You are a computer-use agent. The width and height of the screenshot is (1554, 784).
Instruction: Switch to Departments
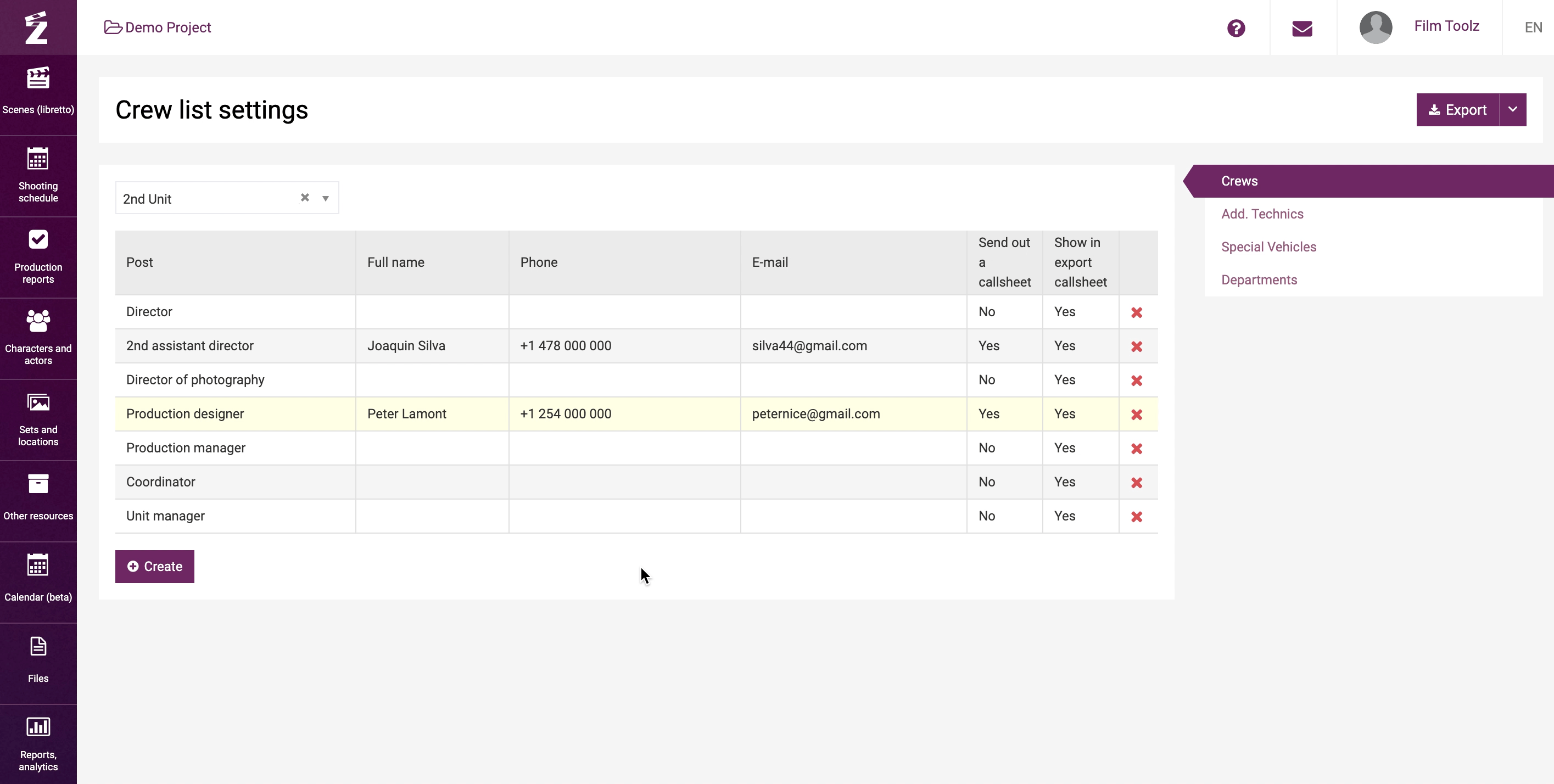pyautogui.click(x=1259, y=280)
